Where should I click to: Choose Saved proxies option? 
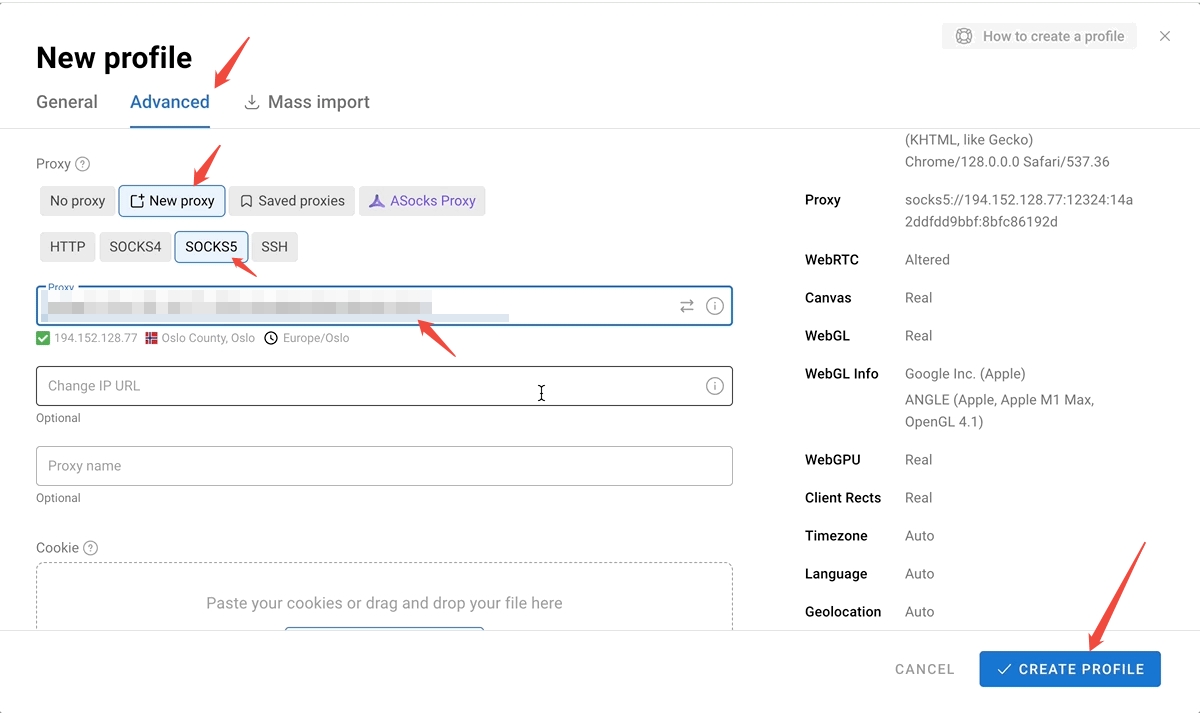(292, 201)
